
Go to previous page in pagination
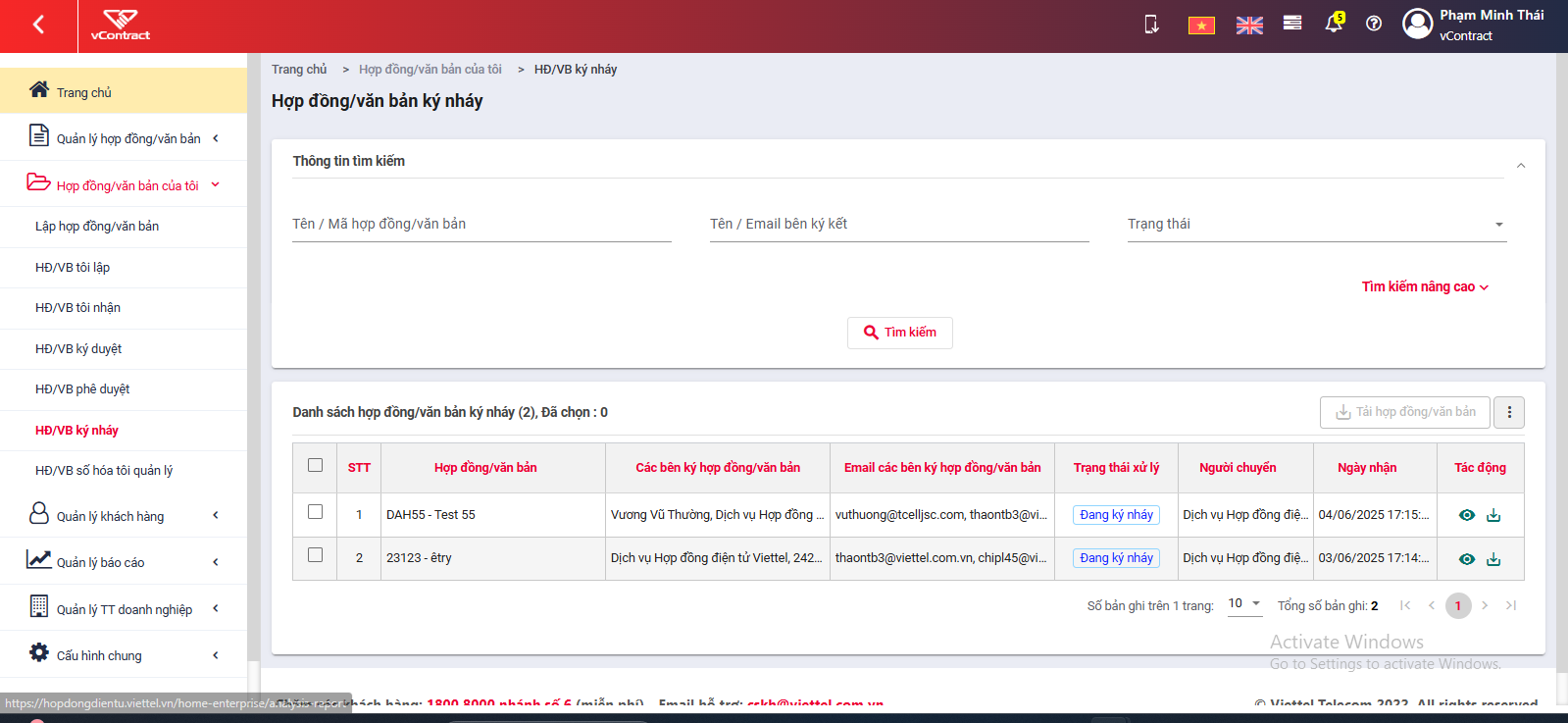[1432, 605]
